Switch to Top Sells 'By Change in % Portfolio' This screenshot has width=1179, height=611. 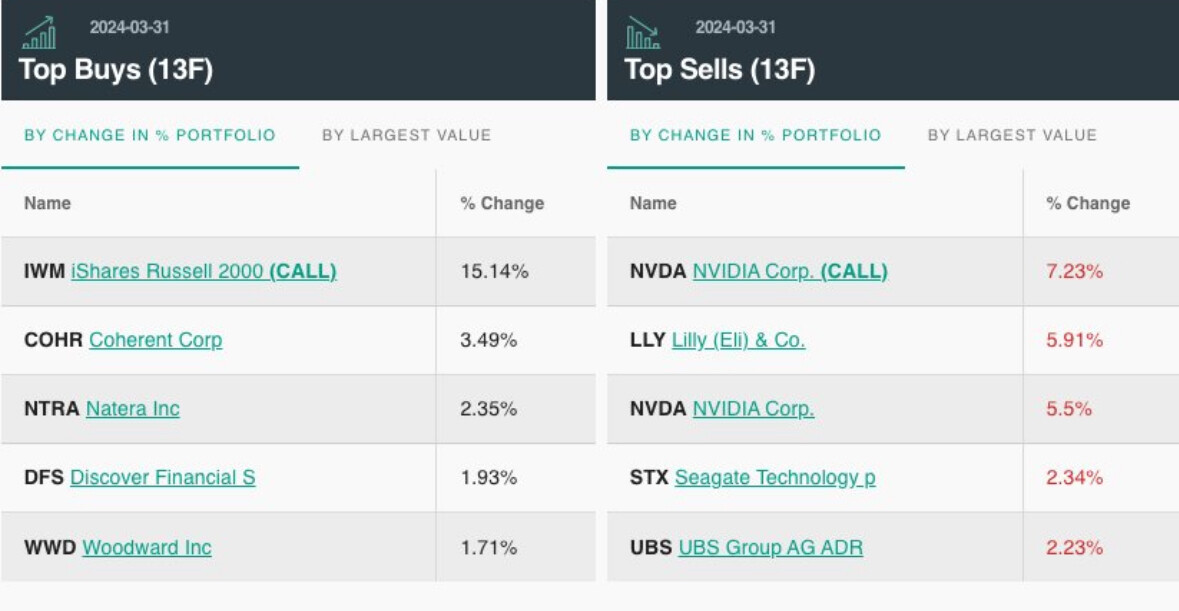coord(755,135)
